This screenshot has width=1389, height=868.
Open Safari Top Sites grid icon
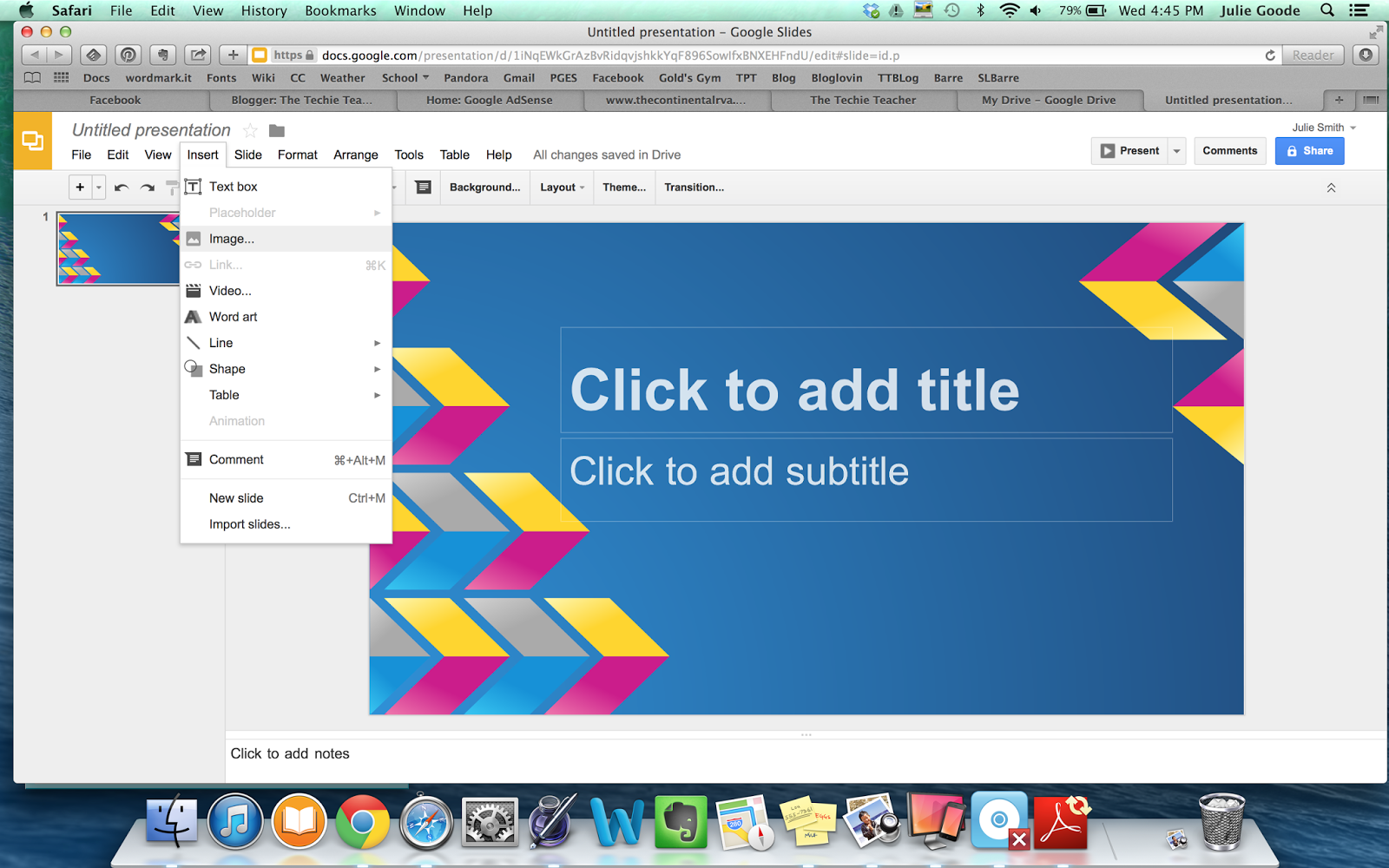[61, 77]
